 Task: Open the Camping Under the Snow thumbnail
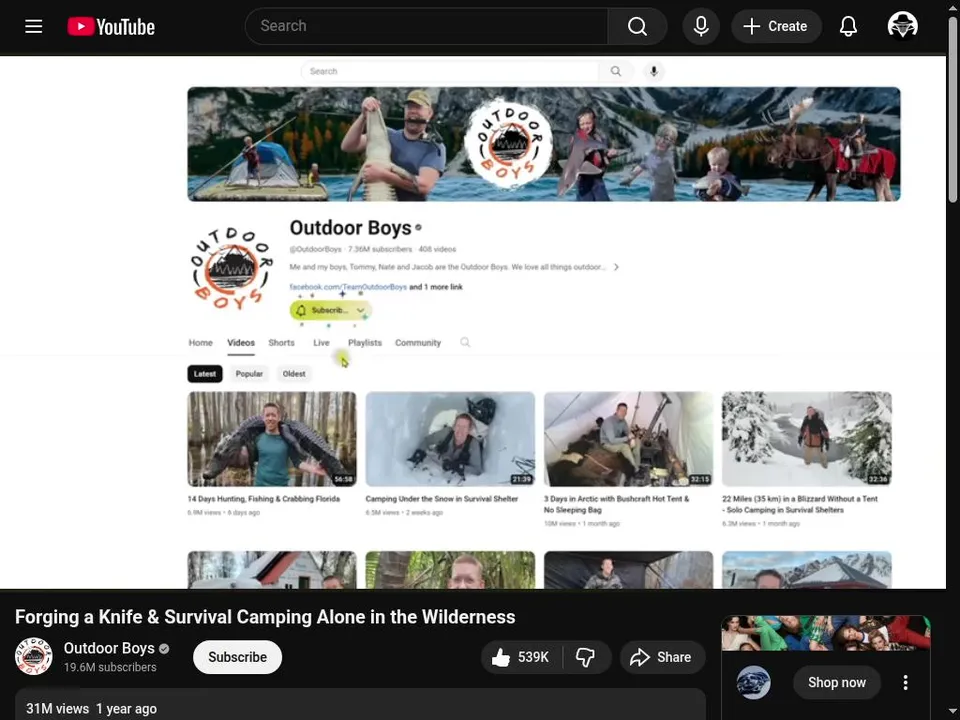click(x=450, y=439)
